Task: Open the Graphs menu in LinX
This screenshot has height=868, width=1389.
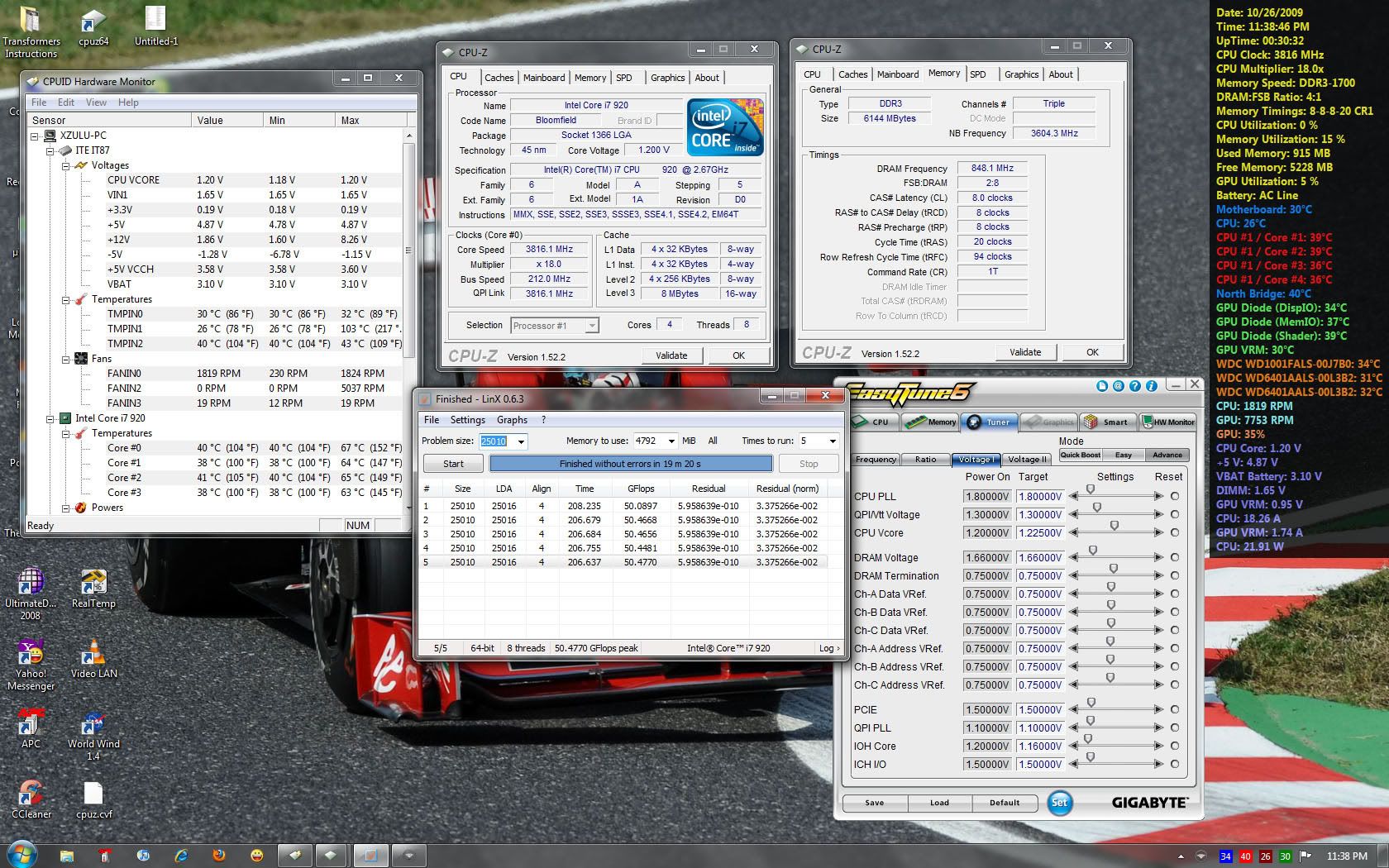Action: pyautogui.click(x=512, y=420)
